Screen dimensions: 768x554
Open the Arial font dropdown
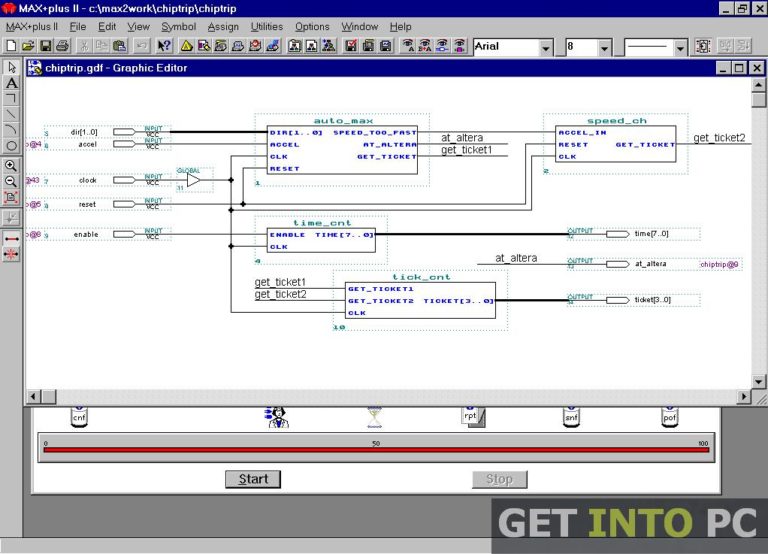(x=546, y=48)
